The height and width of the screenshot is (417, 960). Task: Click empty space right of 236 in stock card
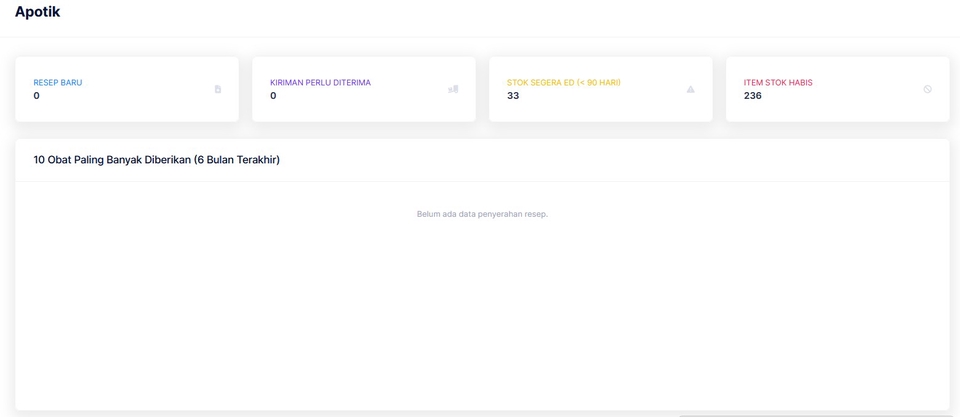(840, 97)
